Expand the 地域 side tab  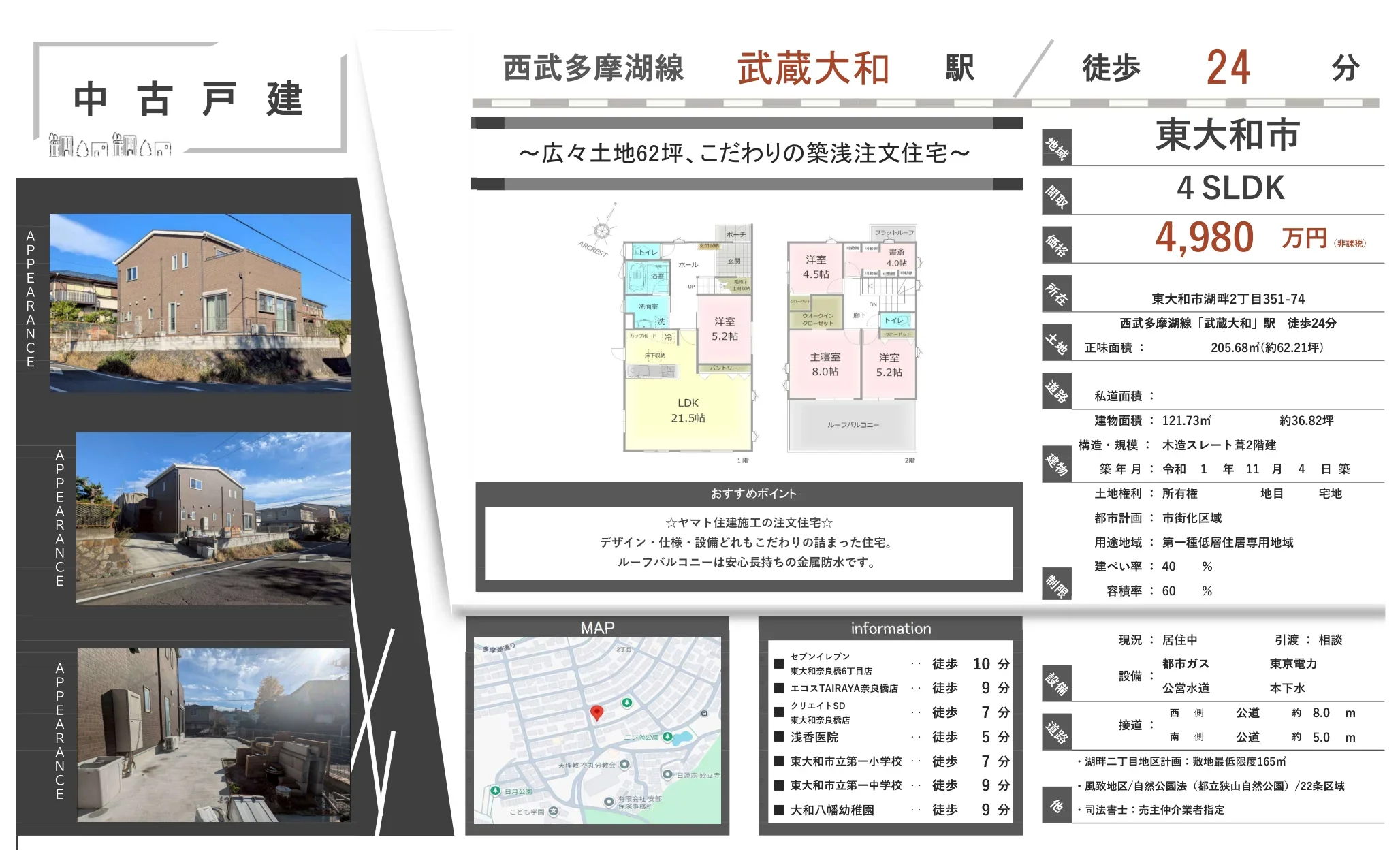1058,145
